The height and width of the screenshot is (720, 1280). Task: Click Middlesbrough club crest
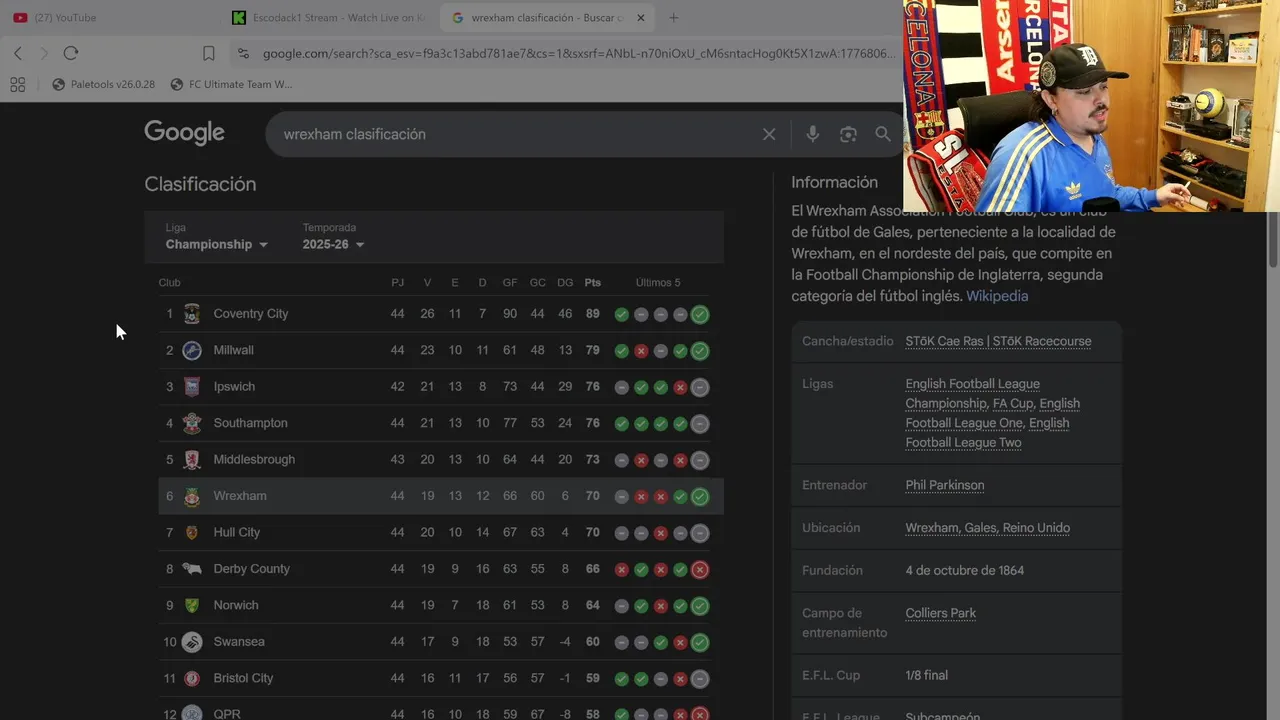coord(192,460)
